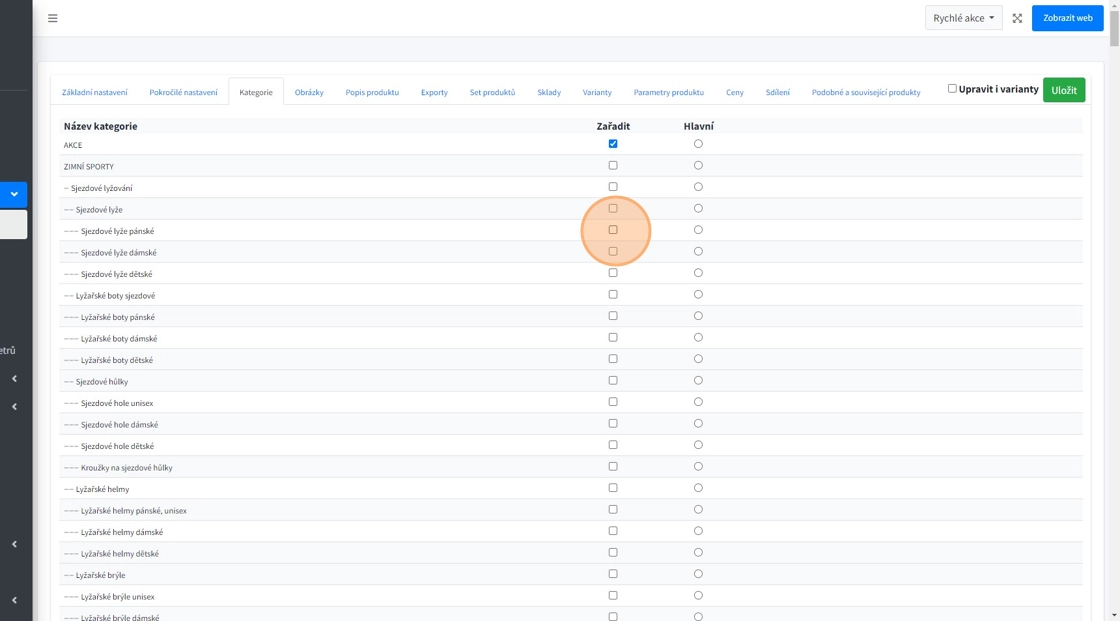Open the Ceny tab
The height and width of the screenshot is (621, 1120).
point(735,92)
